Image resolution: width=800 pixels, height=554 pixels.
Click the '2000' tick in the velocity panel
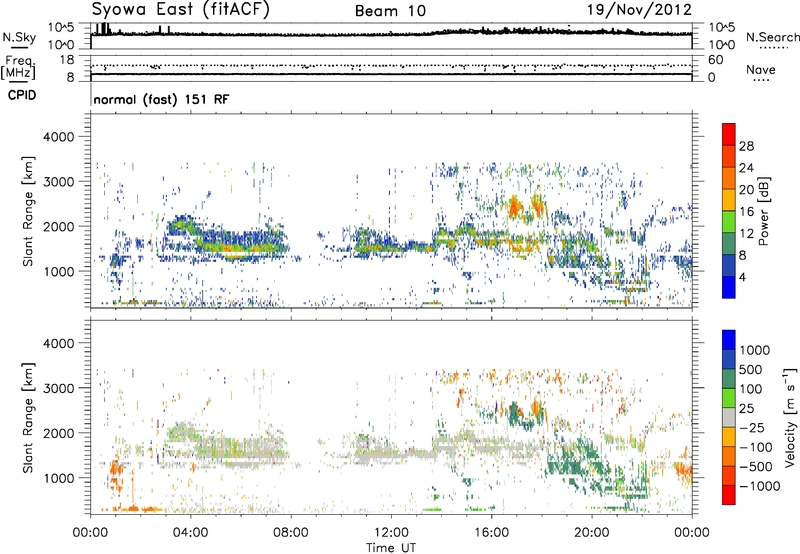coord(58,434)
